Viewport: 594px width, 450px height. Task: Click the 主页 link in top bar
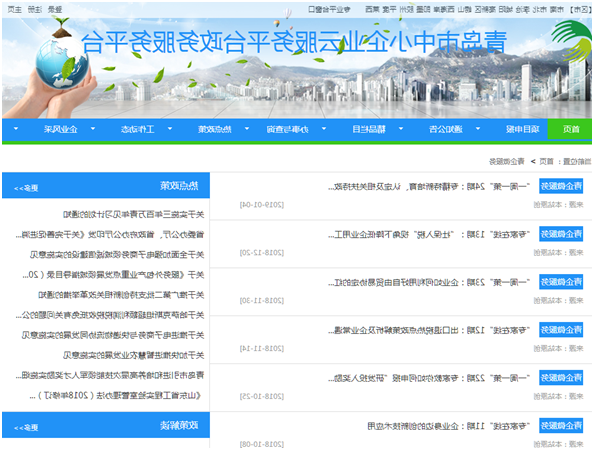(x=15, y=9)
